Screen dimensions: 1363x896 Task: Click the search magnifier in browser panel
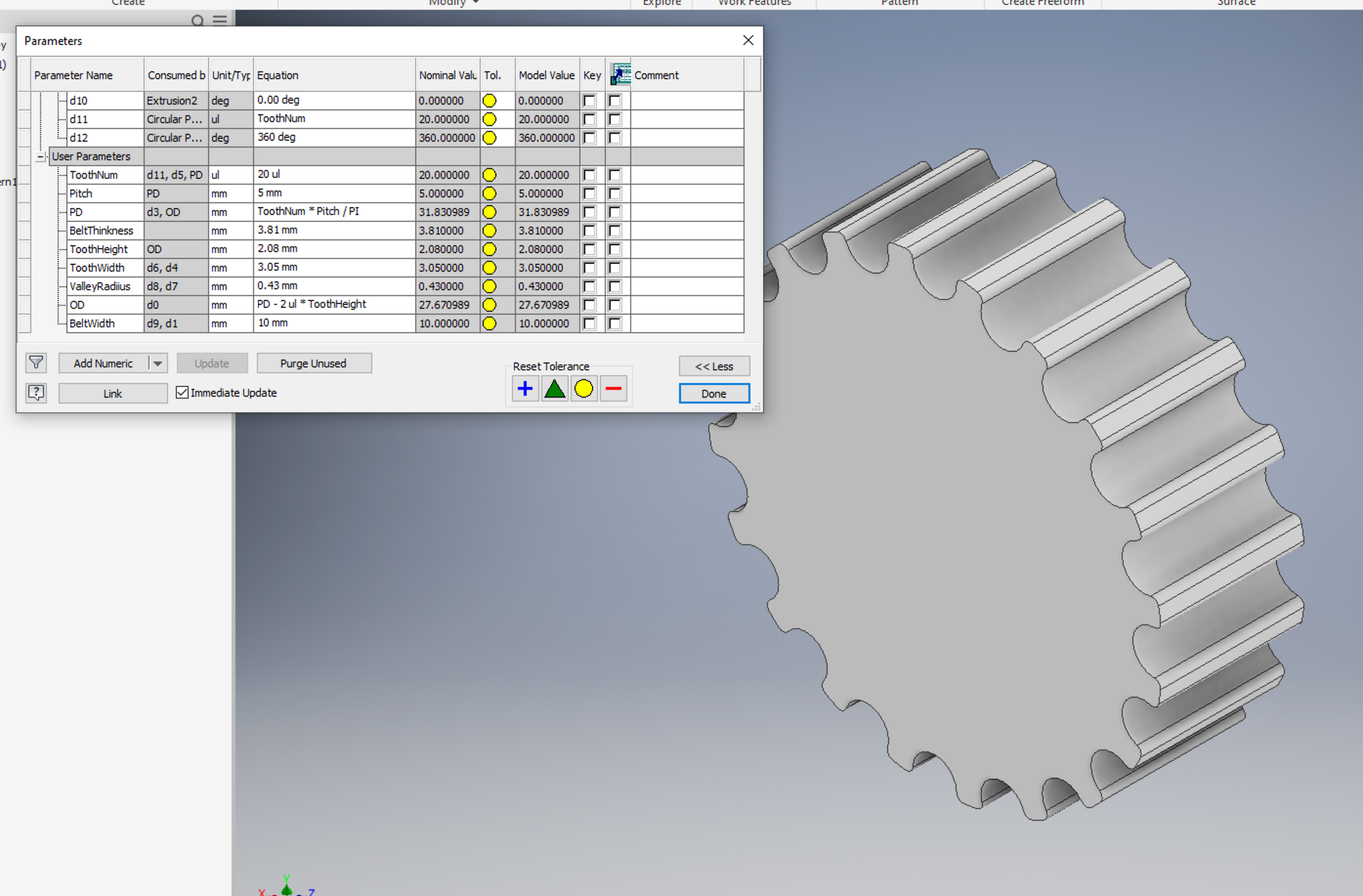click(x=197, y=21)
